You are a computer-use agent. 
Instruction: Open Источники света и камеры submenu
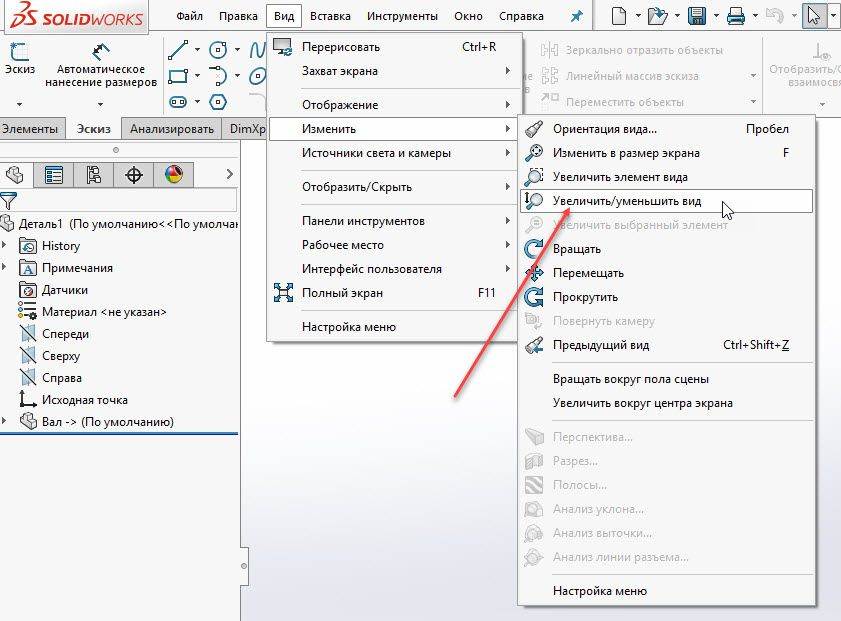(x=394, y=153)
